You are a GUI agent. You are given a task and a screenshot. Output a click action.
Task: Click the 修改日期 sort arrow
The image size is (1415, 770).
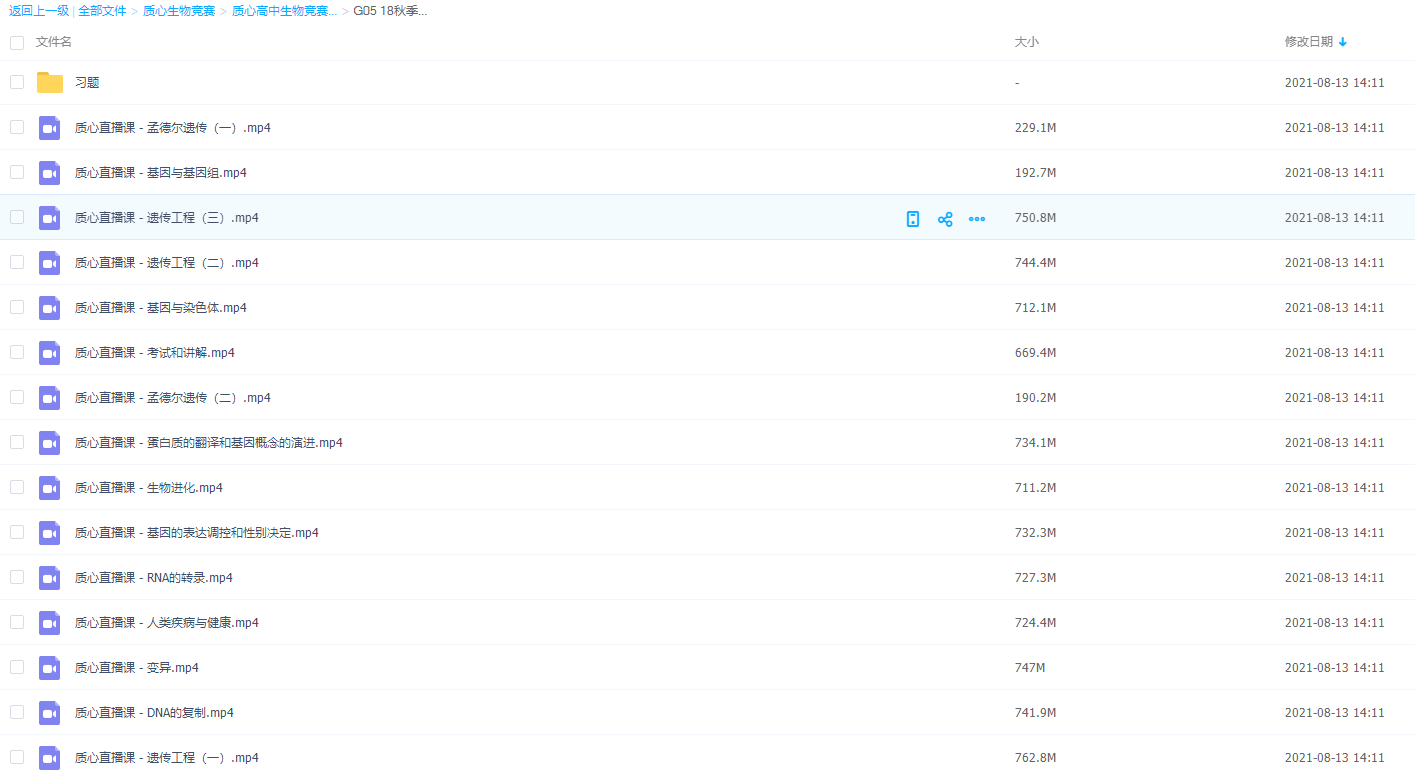pos(1343,42)
